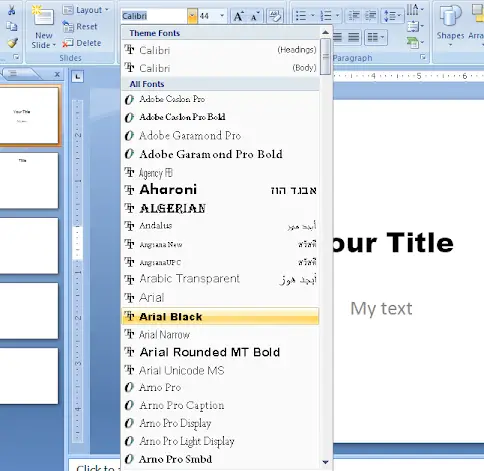Collapse the font list dropdown arrow
This screenshot has width=484, height=471.
pos(192,16)
